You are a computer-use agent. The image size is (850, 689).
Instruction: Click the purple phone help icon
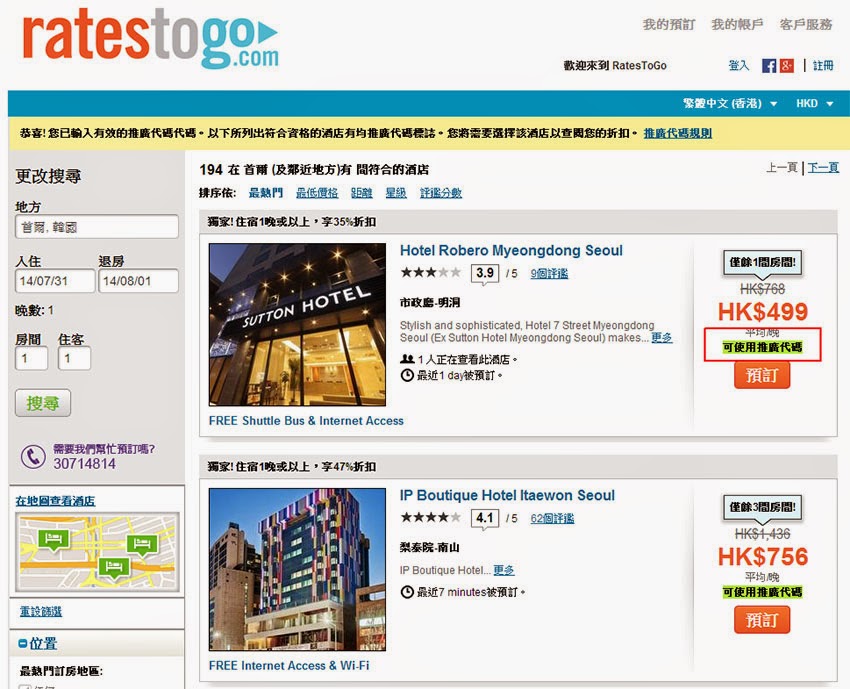point(34,457)
